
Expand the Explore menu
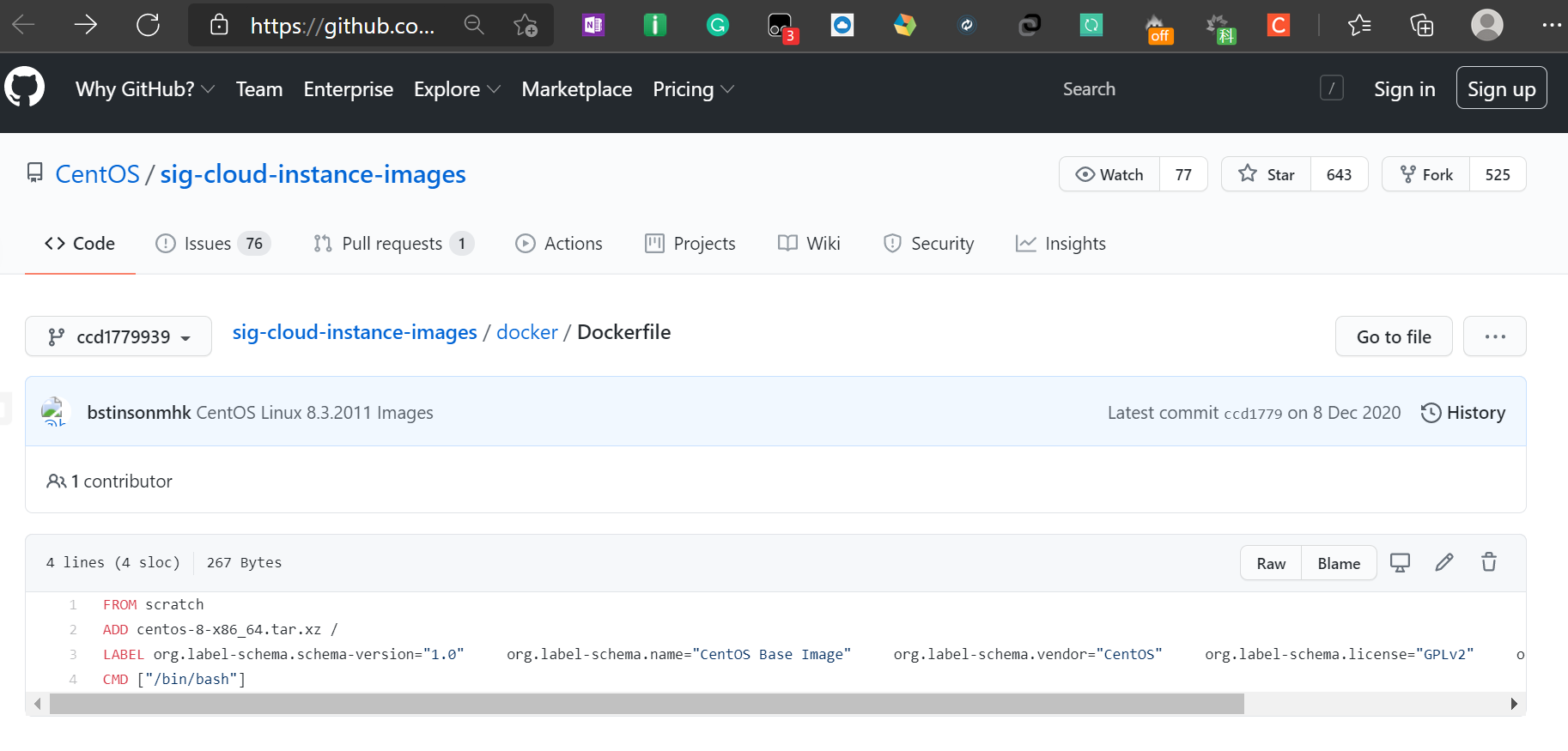pos(457,89)
